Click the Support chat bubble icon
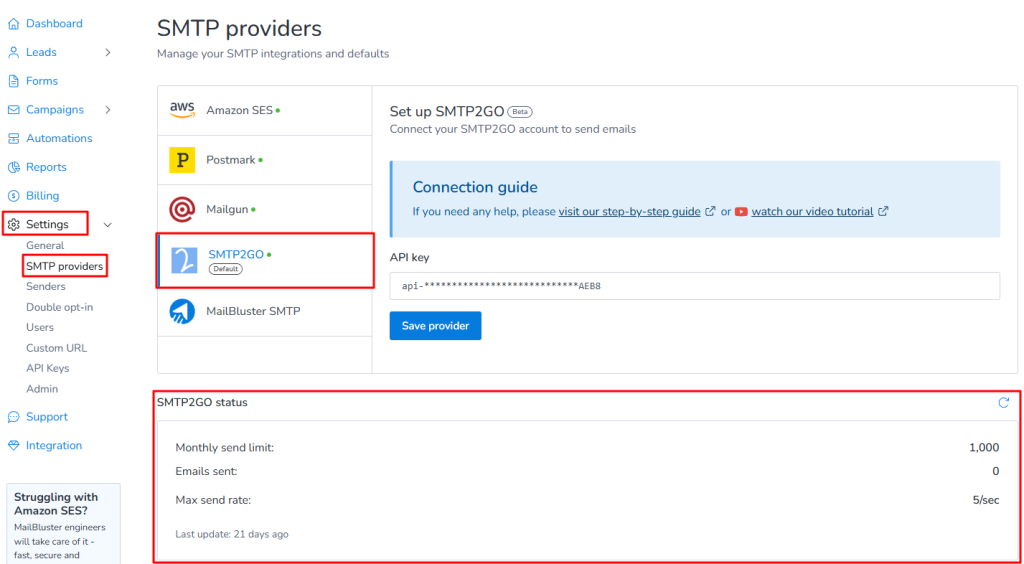 [13, 416]
